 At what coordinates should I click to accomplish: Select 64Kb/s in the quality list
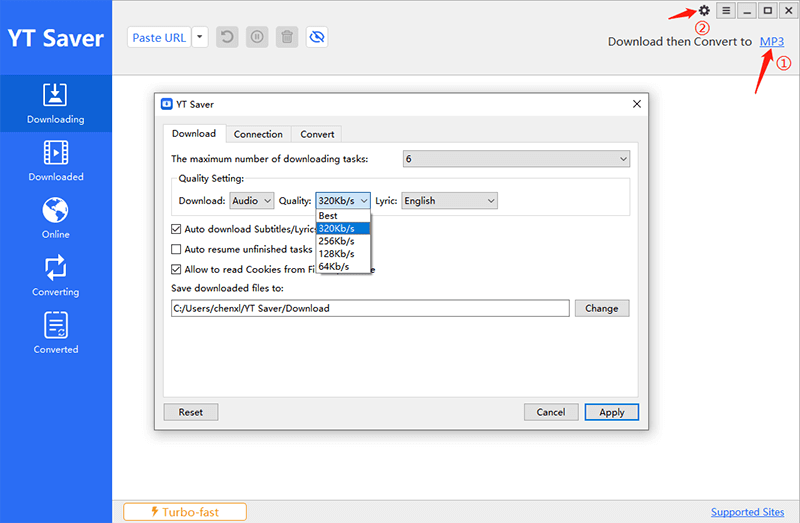(x=343, y=266)
